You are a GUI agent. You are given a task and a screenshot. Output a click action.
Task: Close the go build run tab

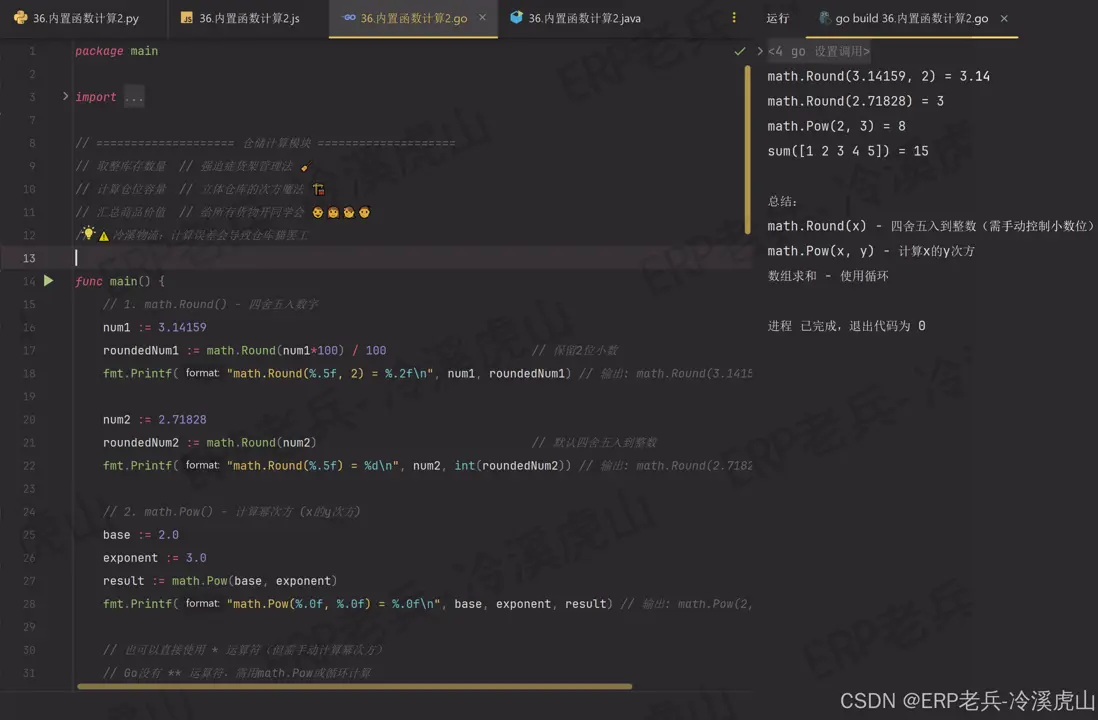tap(1004, 18)
